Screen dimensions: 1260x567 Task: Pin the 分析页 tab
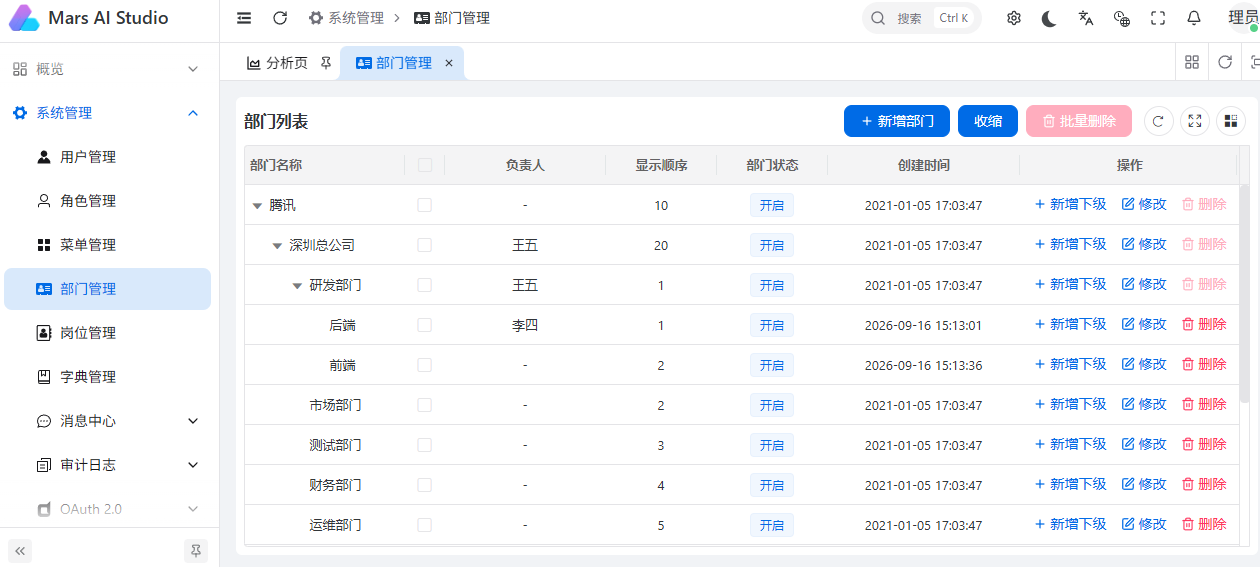(x=325, y=63)
